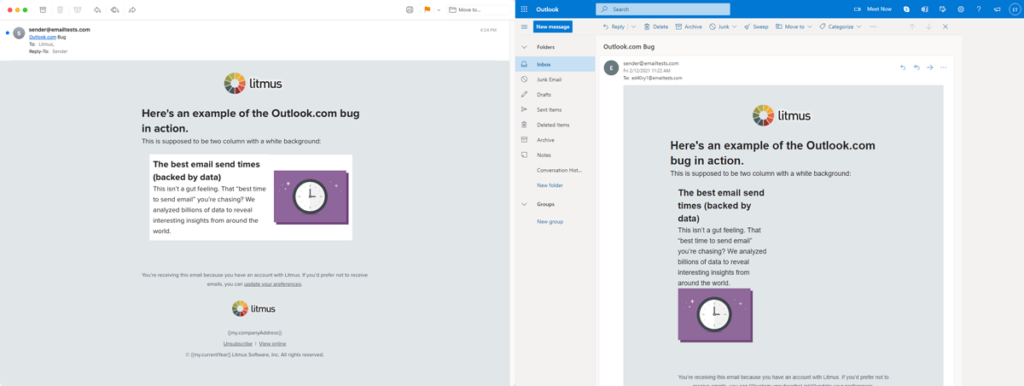Click the orange Flag icon in Apple Mail
Viewport: 1024px width, 386px height.
428,10
